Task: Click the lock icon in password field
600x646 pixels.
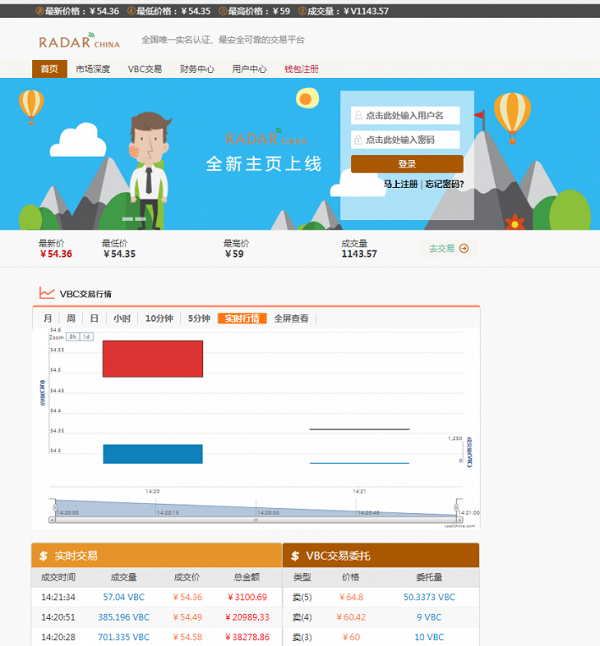Action: point(358,140)
